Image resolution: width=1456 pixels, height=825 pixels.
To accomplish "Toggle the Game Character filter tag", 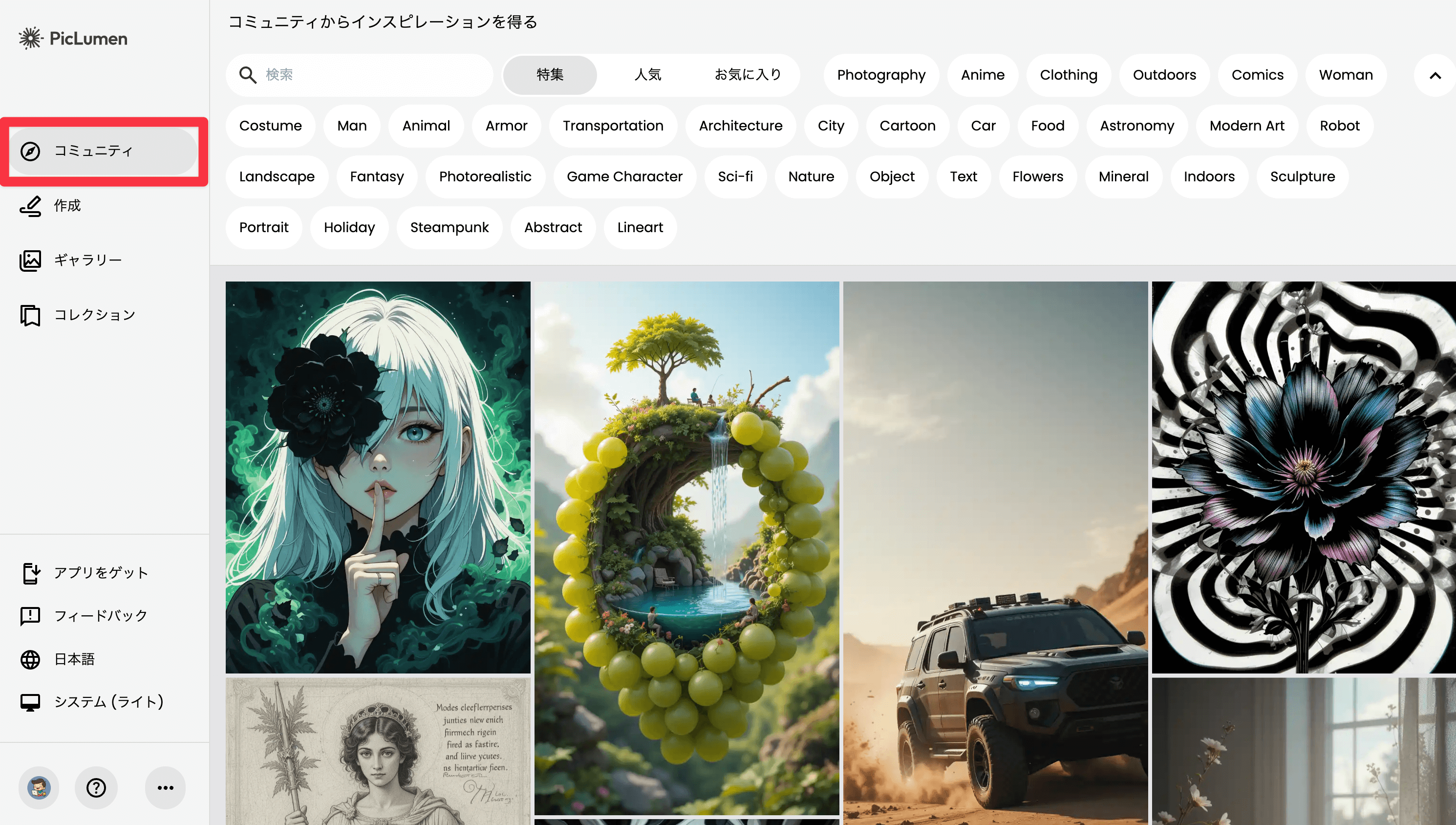I will click(624, 176).
